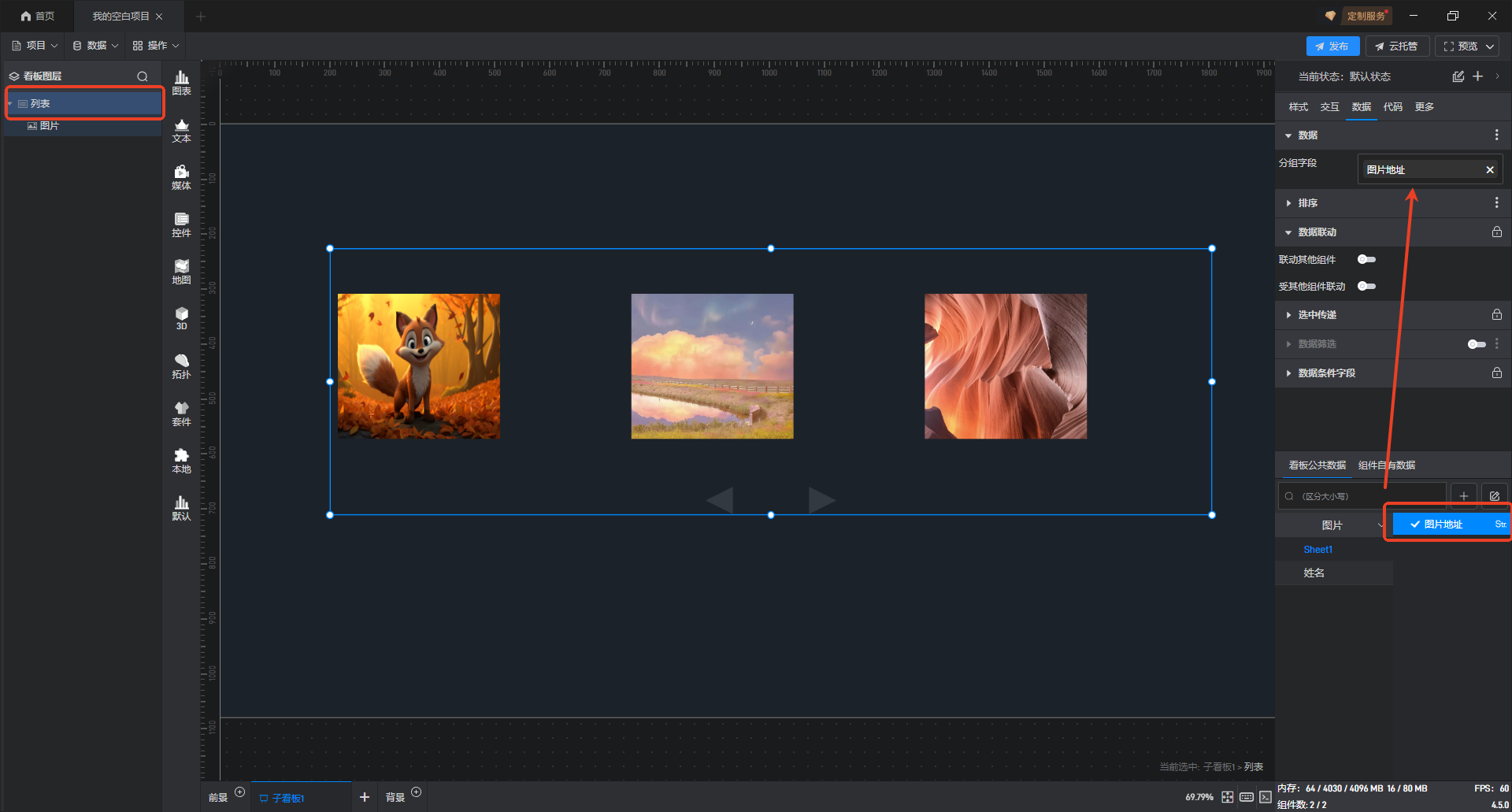
Task: Open the 地图 map component category
Action: (x=181, y=272)
